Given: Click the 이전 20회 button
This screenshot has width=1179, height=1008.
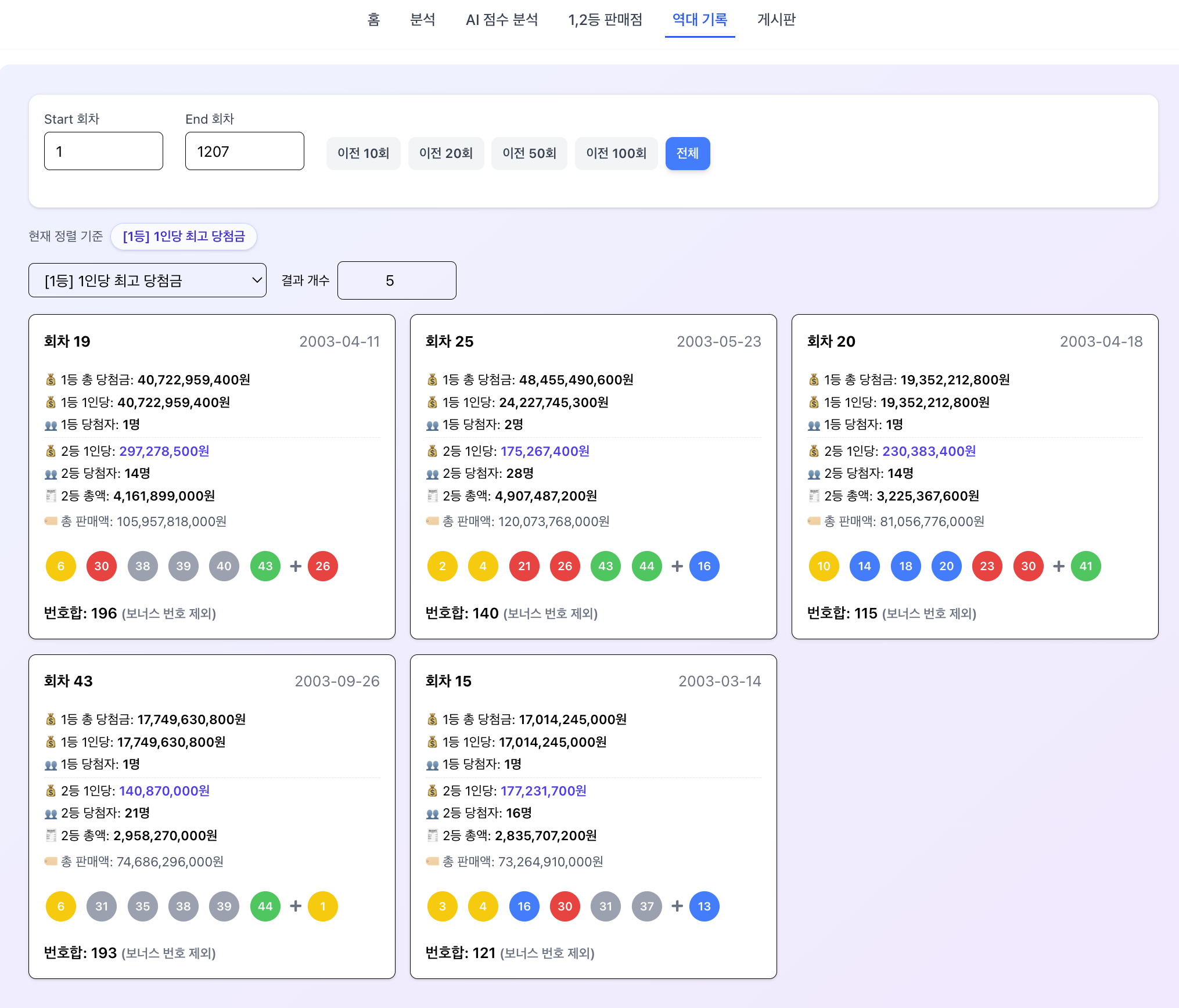Looking at the screenshot, I should [446, 153].
